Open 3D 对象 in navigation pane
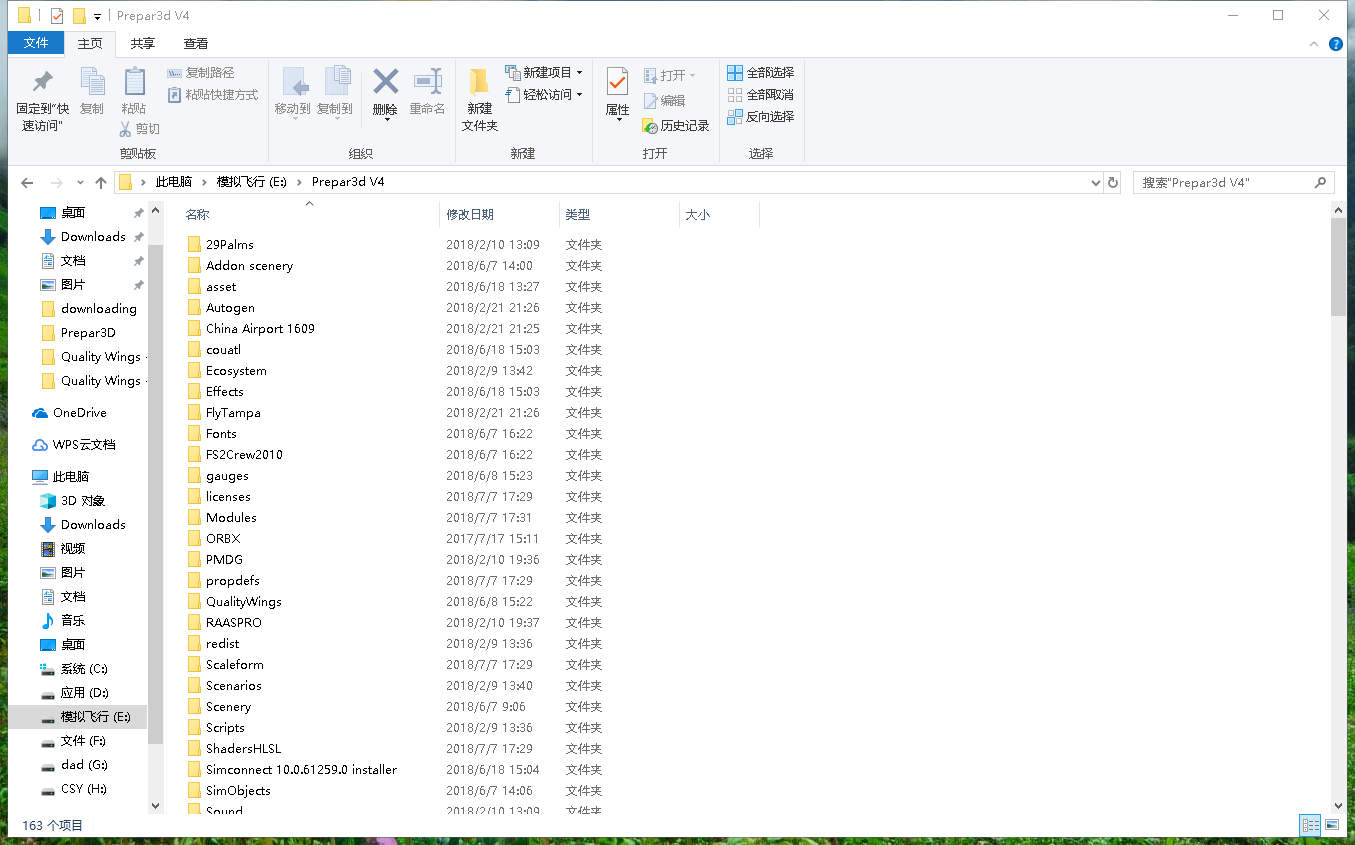Screen dimensions: 1355x845 [x=82, y=501]
